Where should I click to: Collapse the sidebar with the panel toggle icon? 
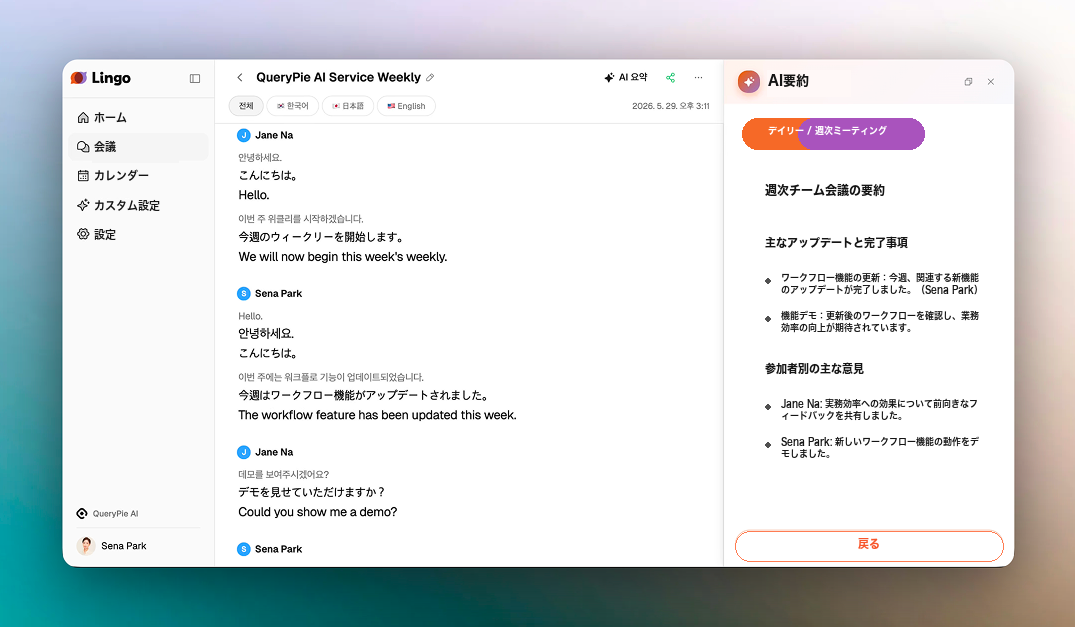[195, 78]
